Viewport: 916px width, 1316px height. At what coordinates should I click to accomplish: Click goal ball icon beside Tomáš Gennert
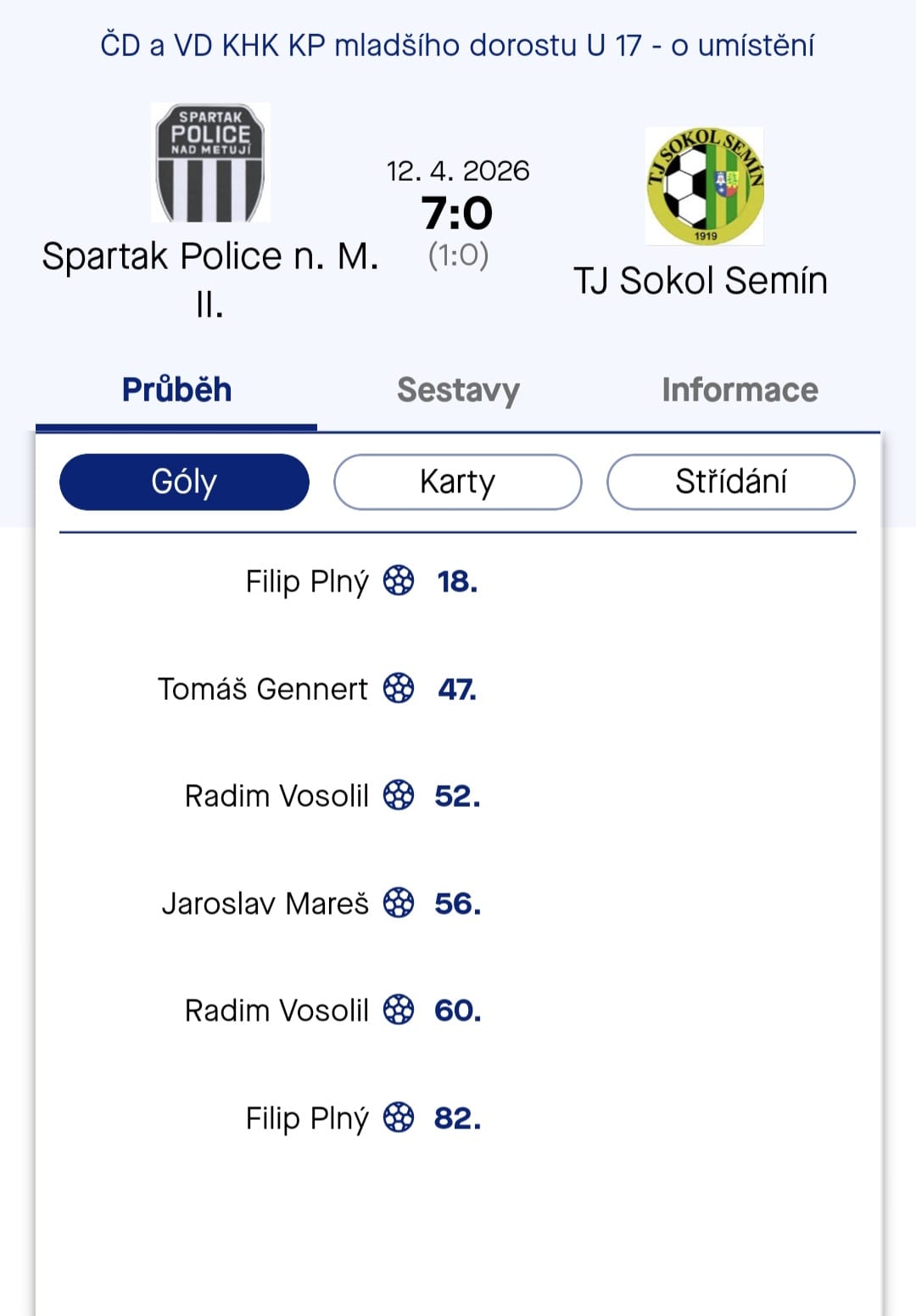(x=399, y=688)
